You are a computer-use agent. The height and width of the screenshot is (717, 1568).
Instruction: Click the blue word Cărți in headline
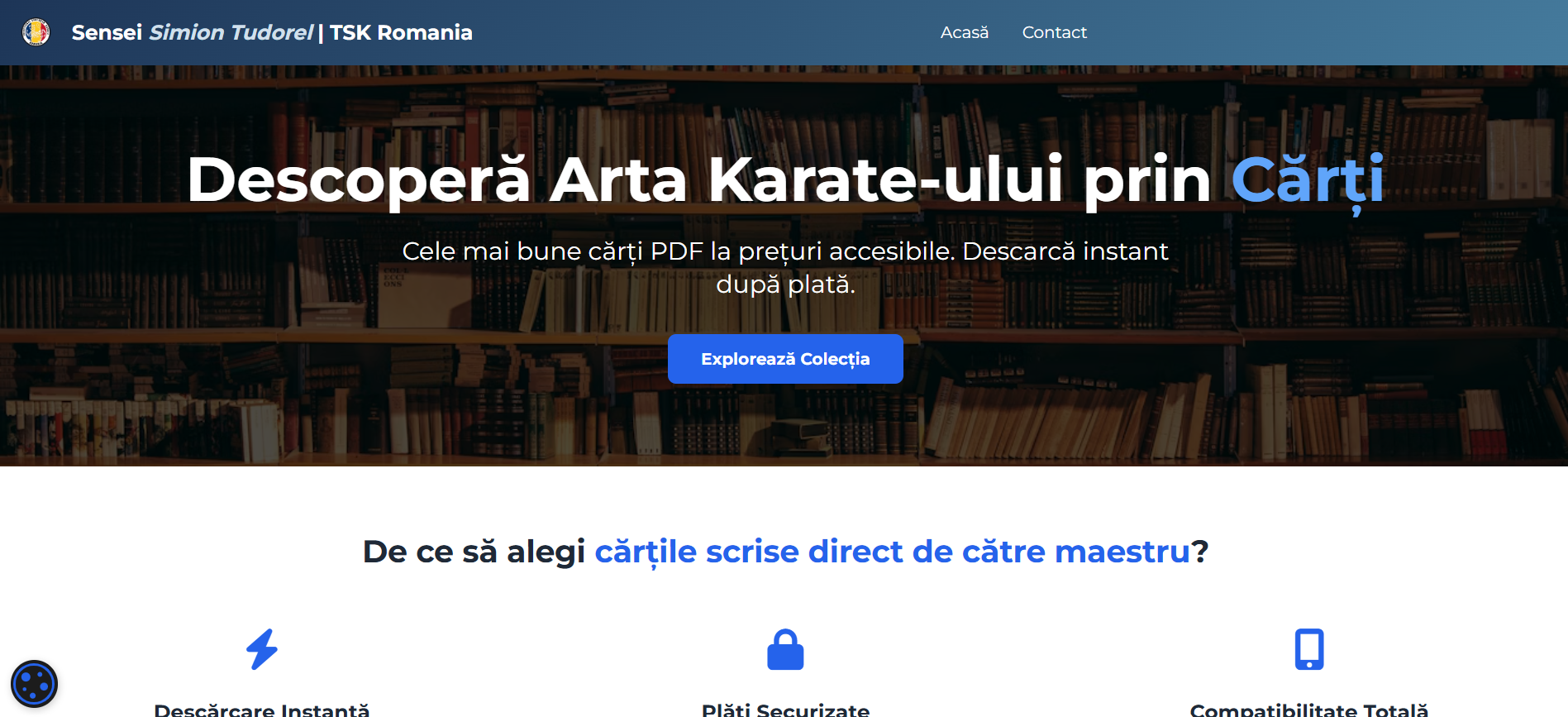tap(1307, 179)
